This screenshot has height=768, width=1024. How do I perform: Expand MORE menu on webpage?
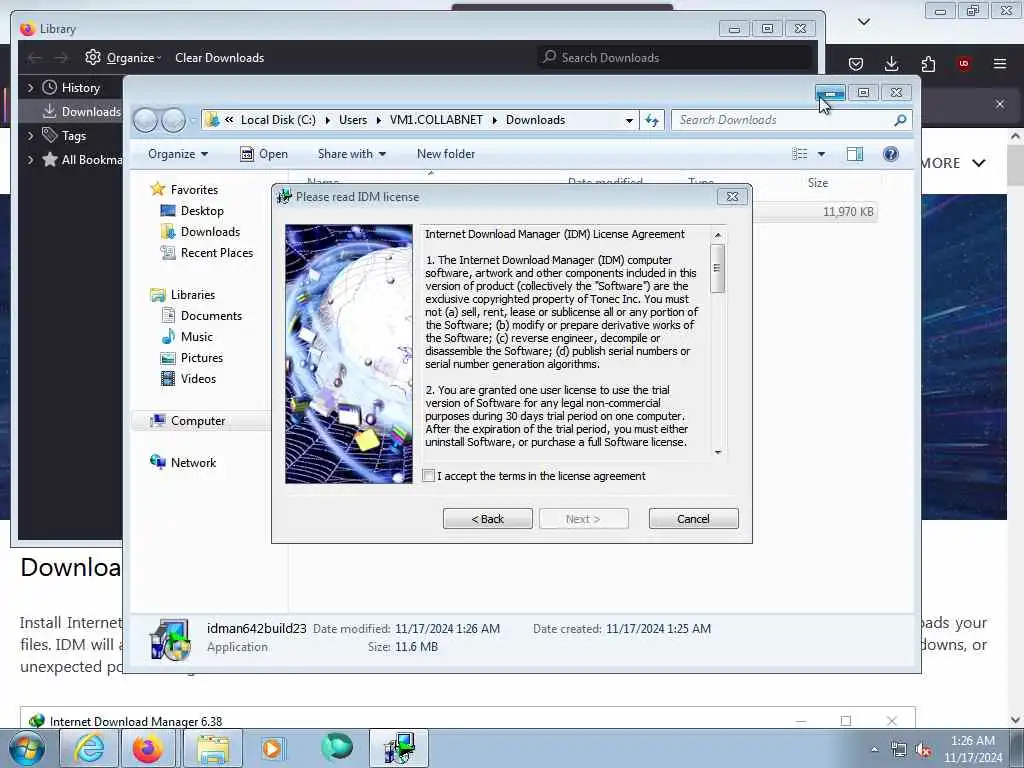953,163
